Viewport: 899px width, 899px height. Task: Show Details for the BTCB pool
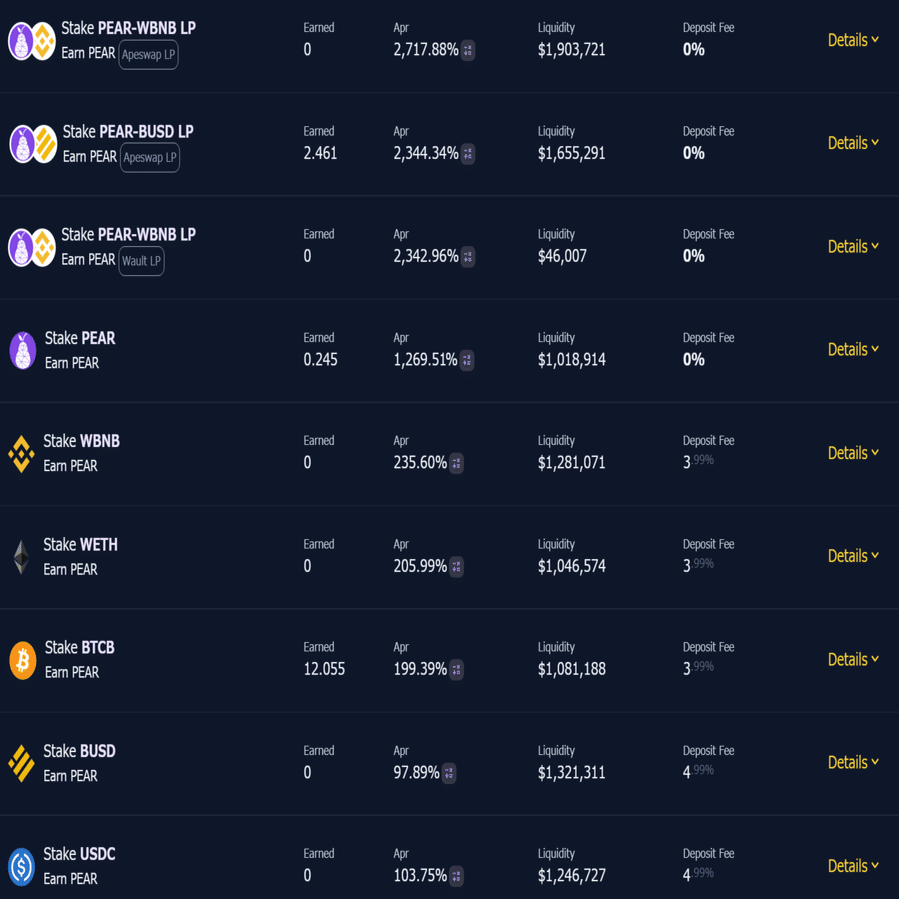[853, 659]
